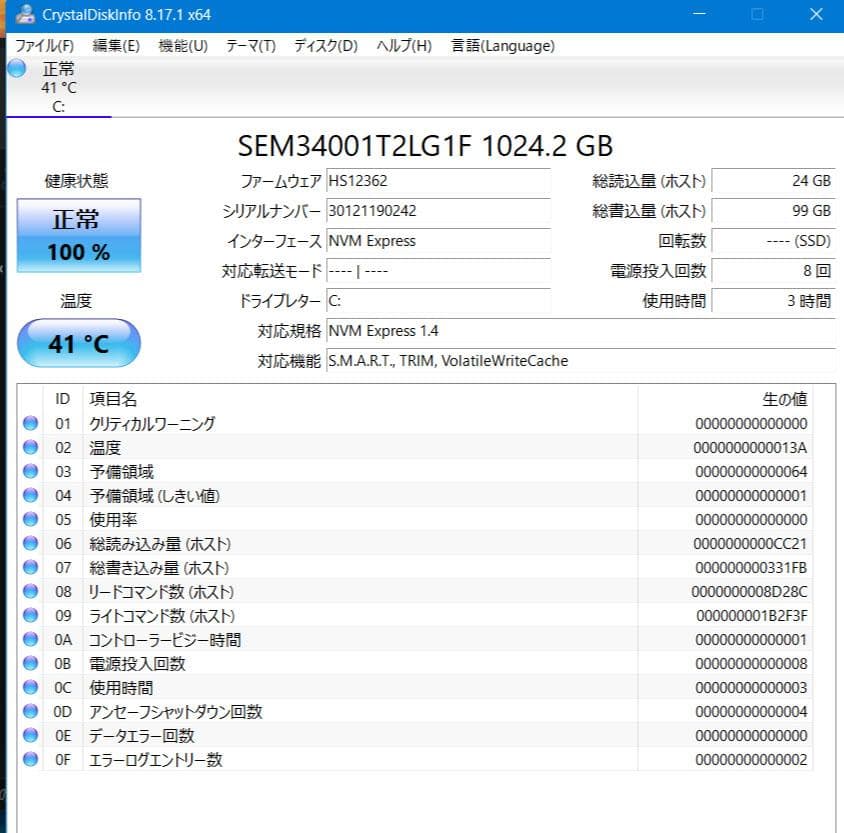Open the ヘルプ menu
Image resolution: width=844 pixels, height=833 pixels.
coord(402,45)
